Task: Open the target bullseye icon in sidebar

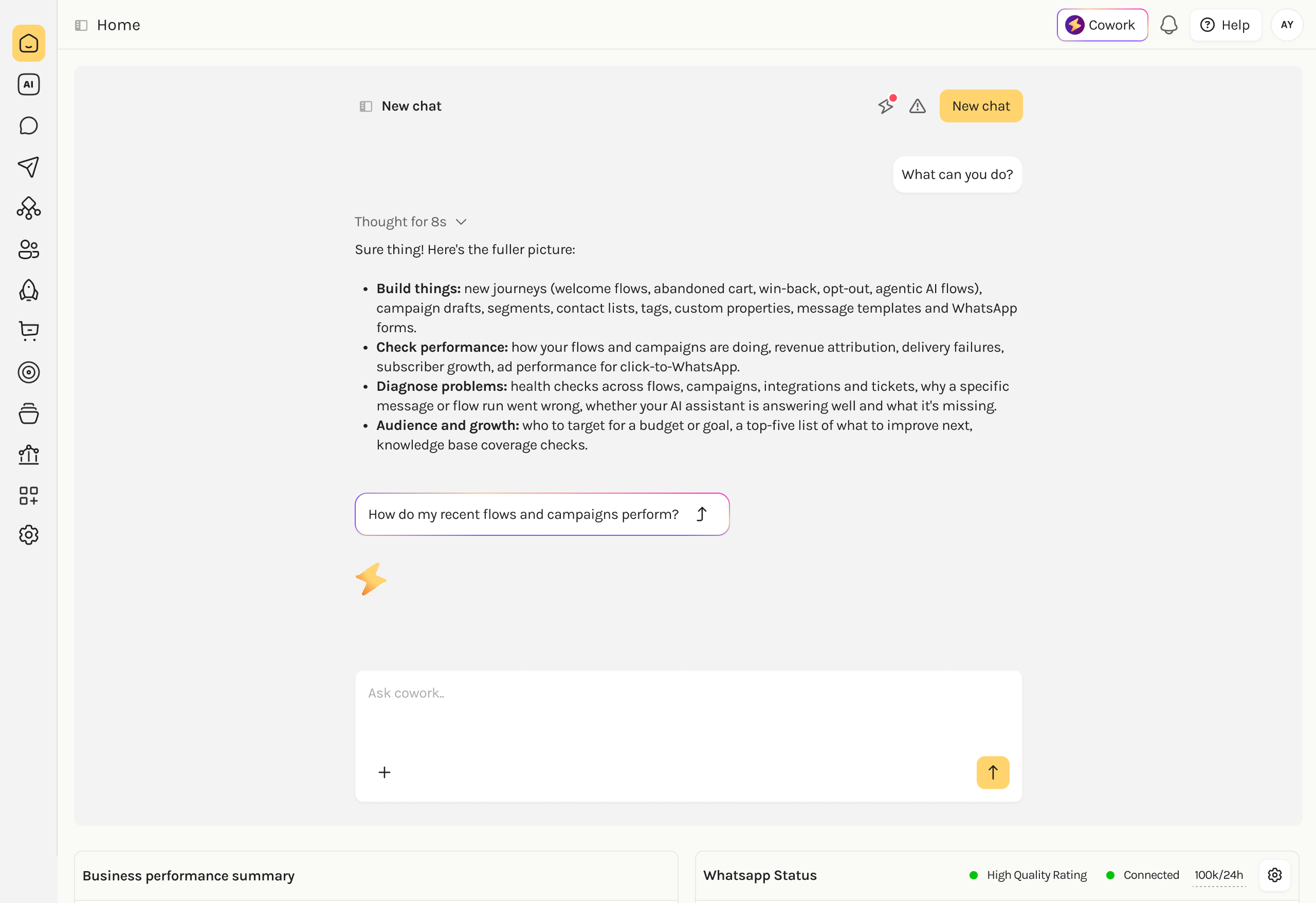Action: 28,372
